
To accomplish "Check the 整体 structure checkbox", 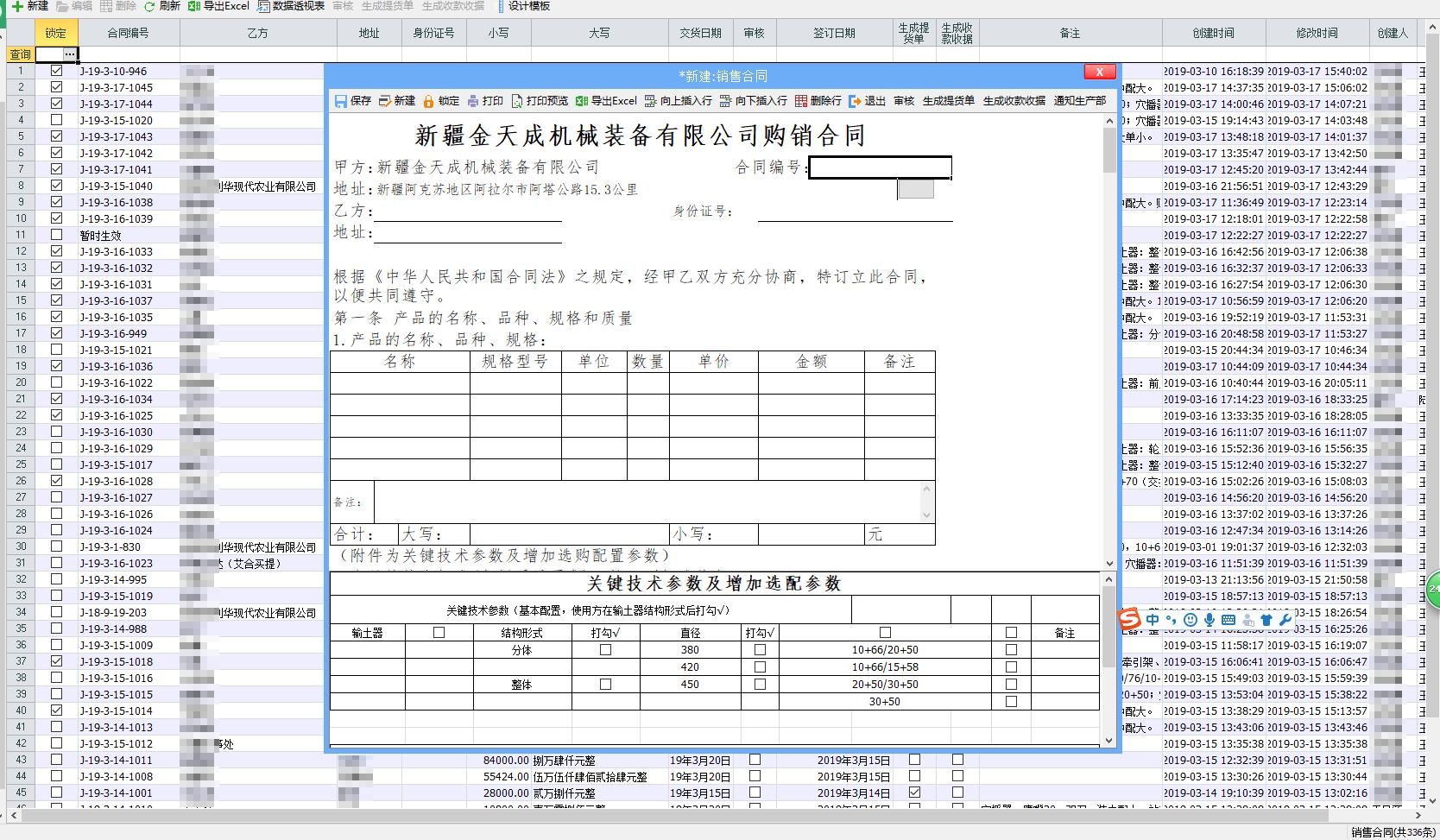I will (605, 685).
